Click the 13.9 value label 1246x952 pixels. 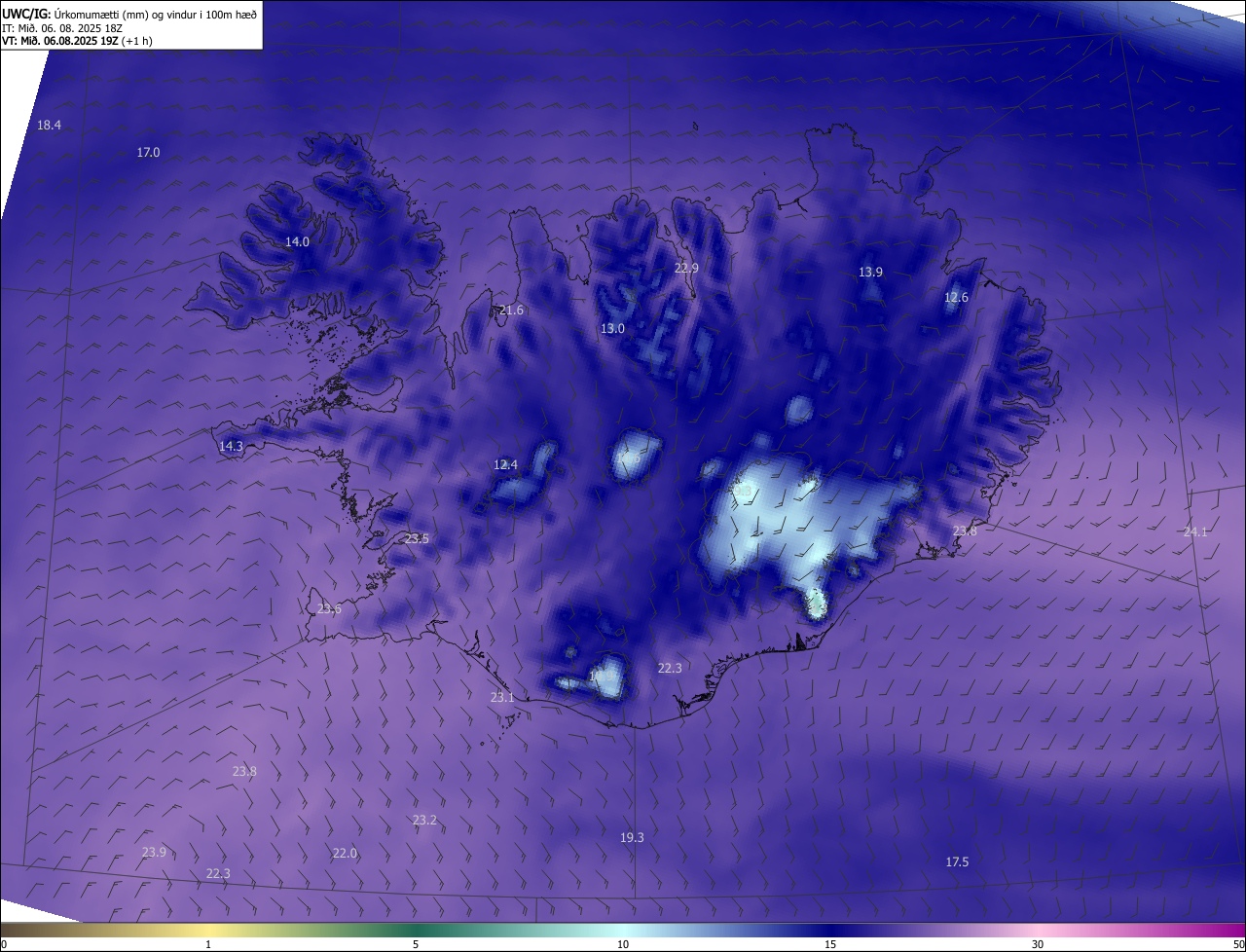[870, 273]
